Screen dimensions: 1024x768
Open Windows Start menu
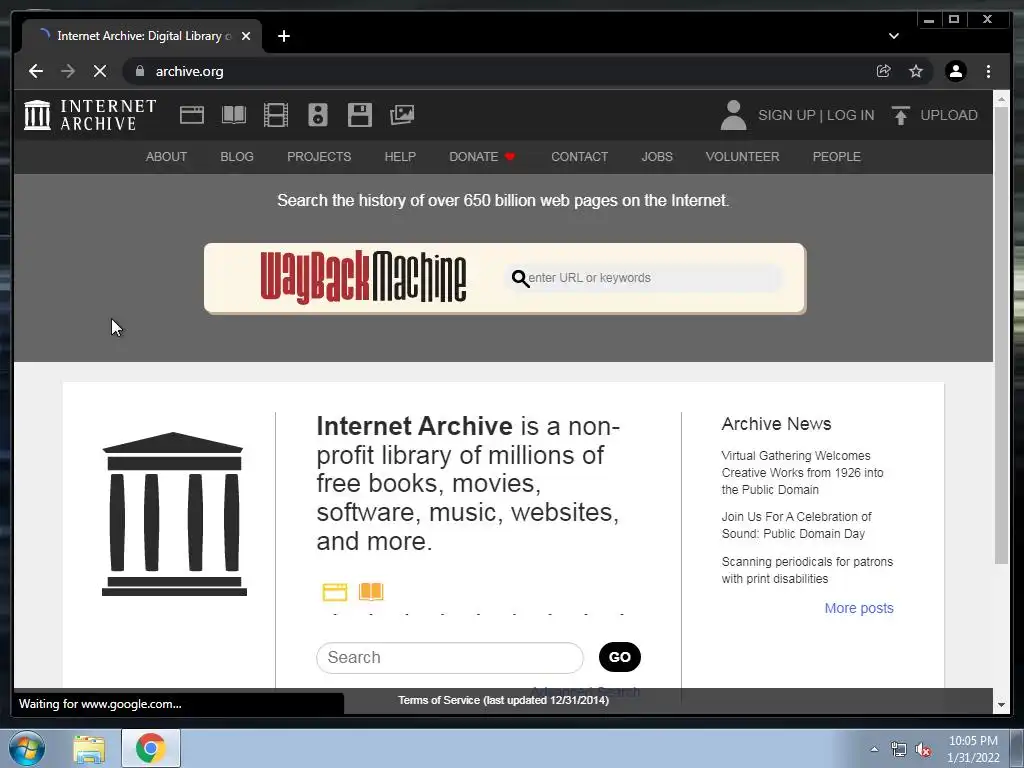pyautogui.click(x=27, y=748)
